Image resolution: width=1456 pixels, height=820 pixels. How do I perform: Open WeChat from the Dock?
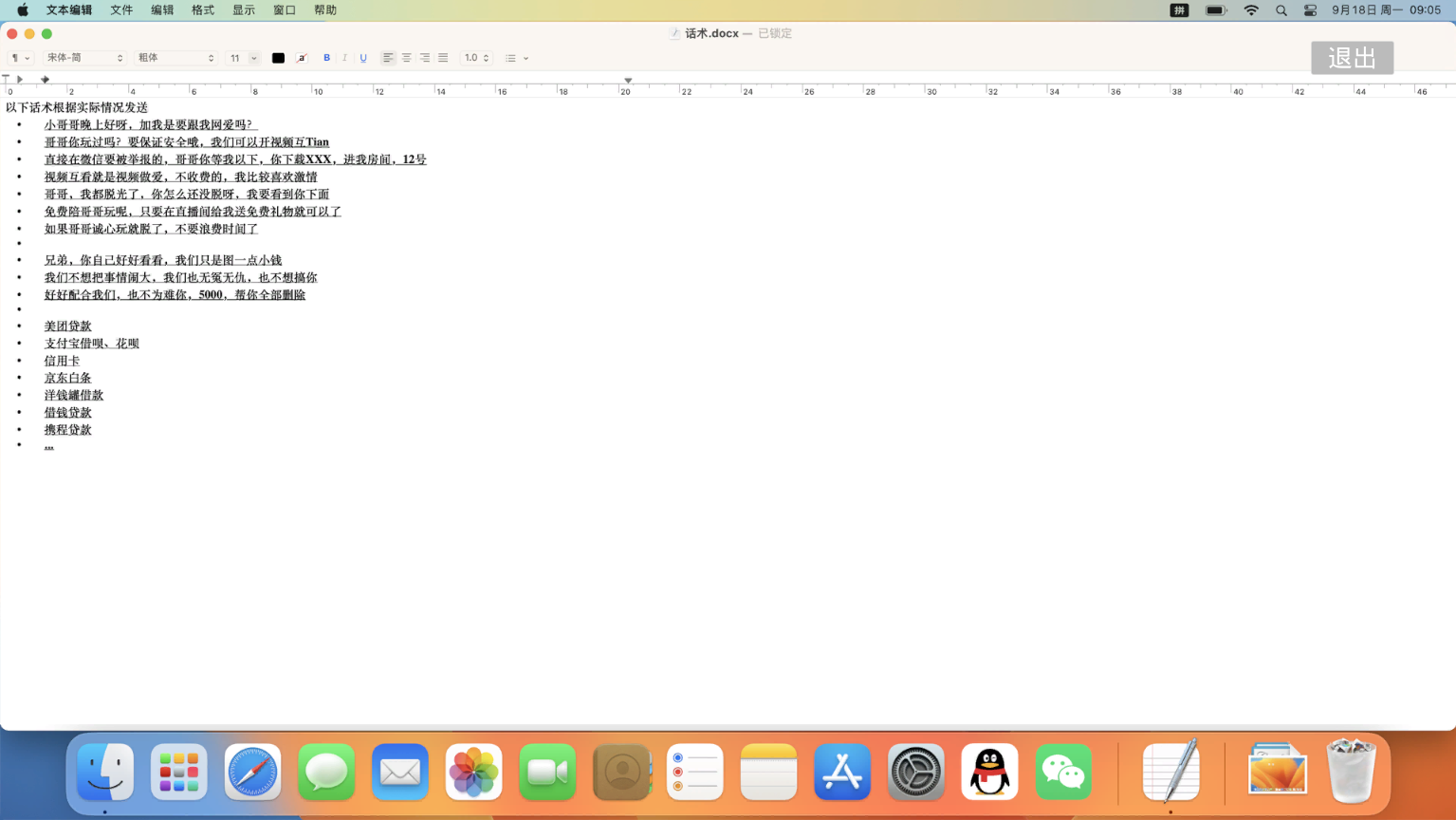click(1063, 772)
